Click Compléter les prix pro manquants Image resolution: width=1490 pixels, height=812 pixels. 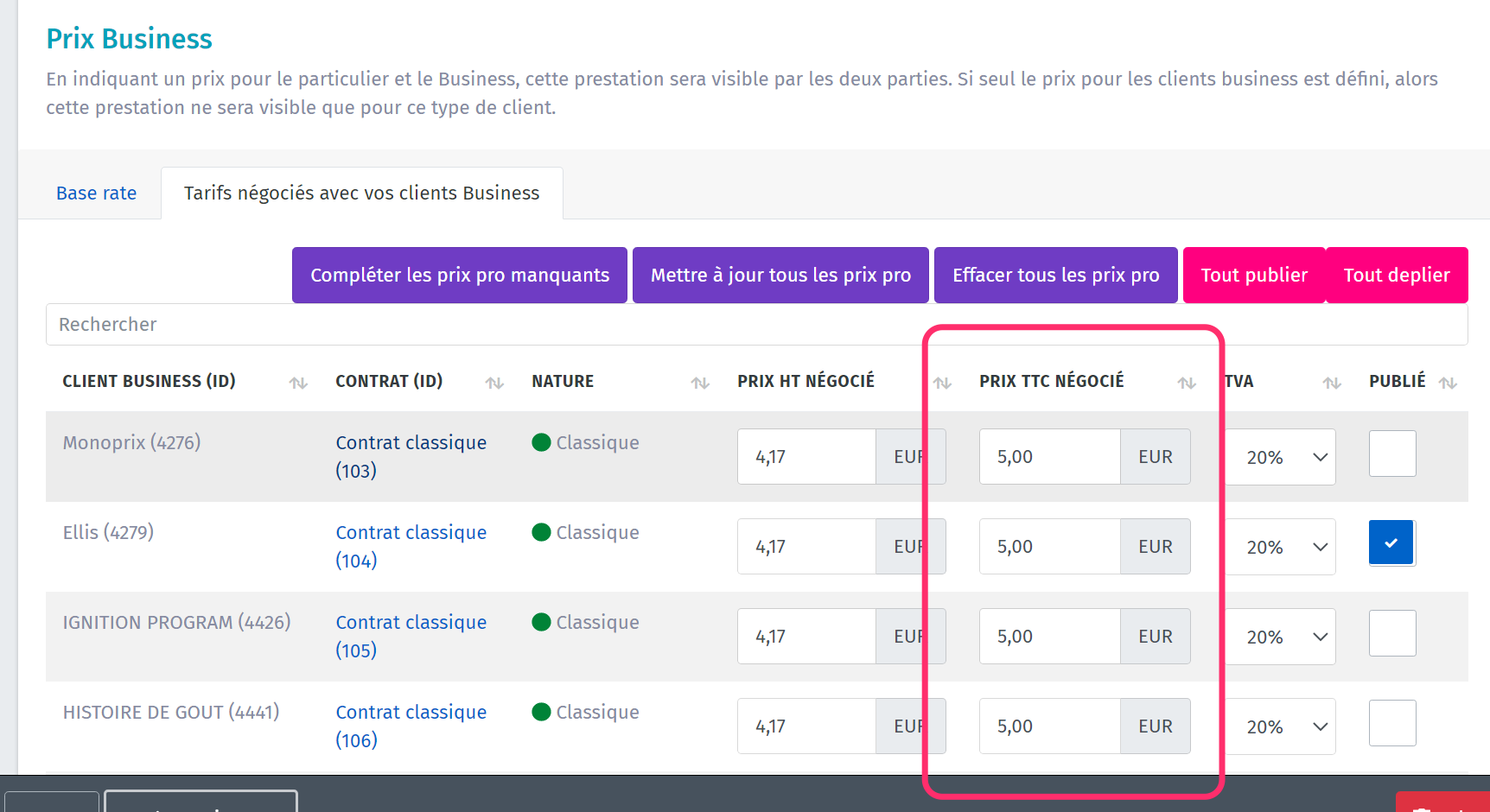click(x=460, y=276)
